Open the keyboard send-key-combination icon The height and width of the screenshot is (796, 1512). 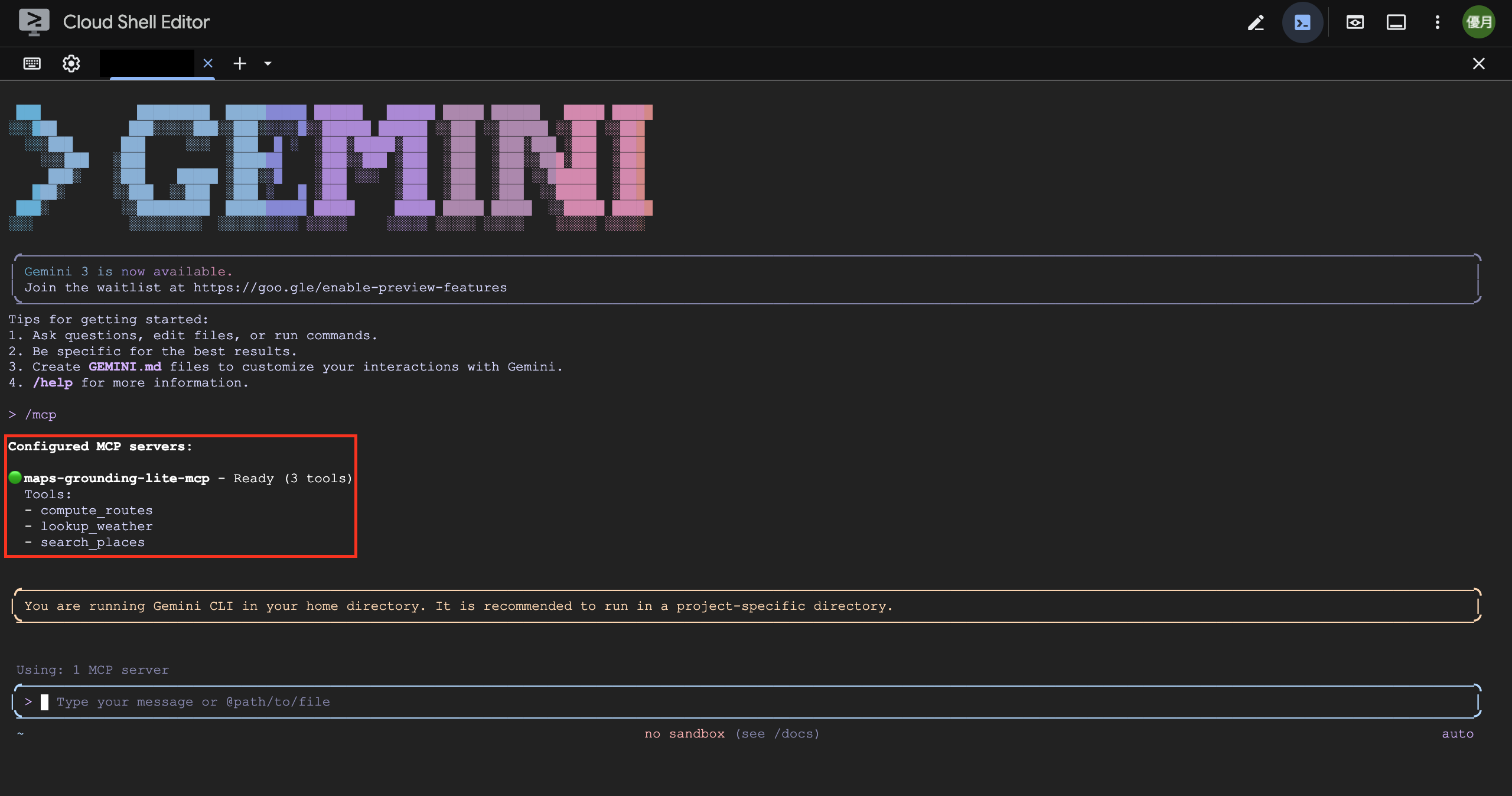[32, 63]
